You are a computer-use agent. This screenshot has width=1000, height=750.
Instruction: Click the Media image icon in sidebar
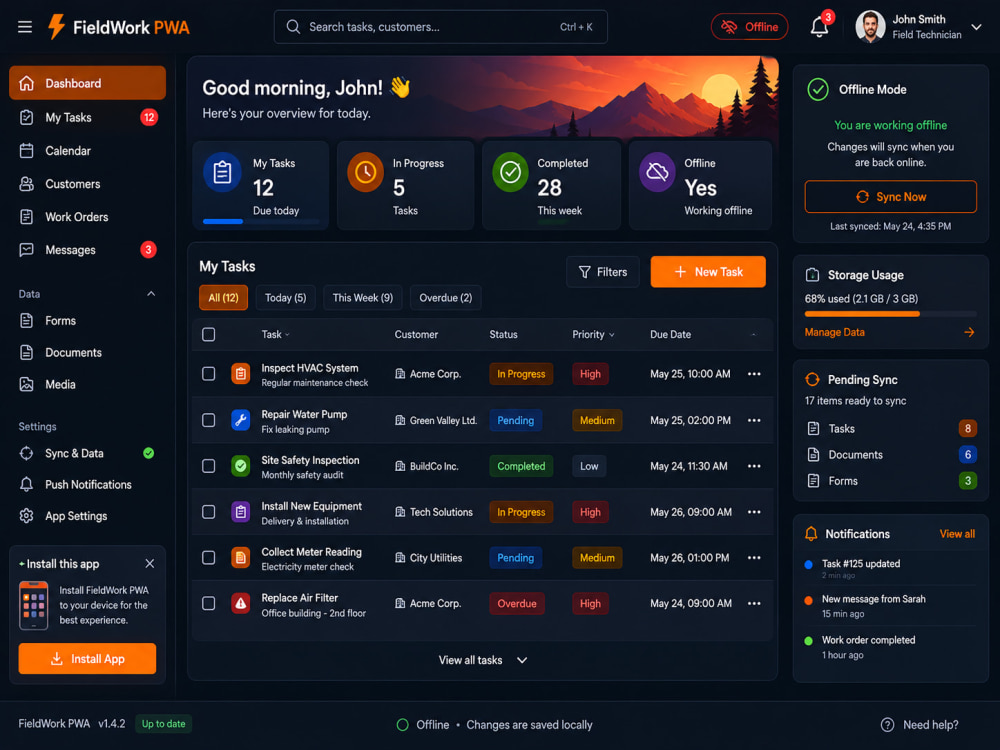[26, 384]
